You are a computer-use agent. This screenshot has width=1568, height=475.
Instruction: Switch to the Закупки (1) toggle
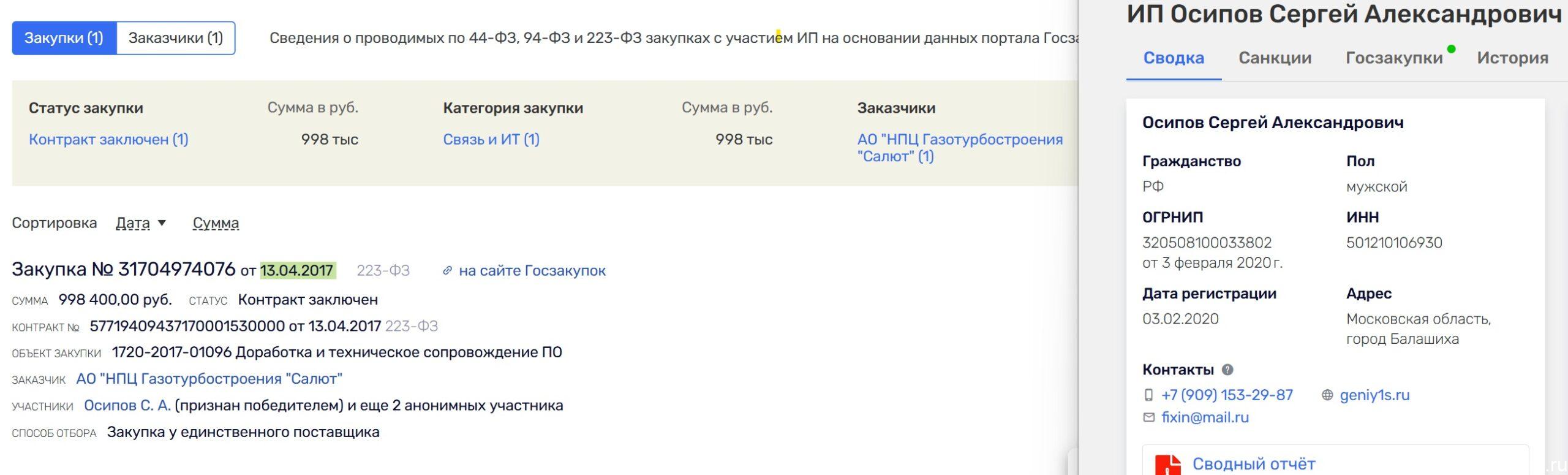[64, 38]
